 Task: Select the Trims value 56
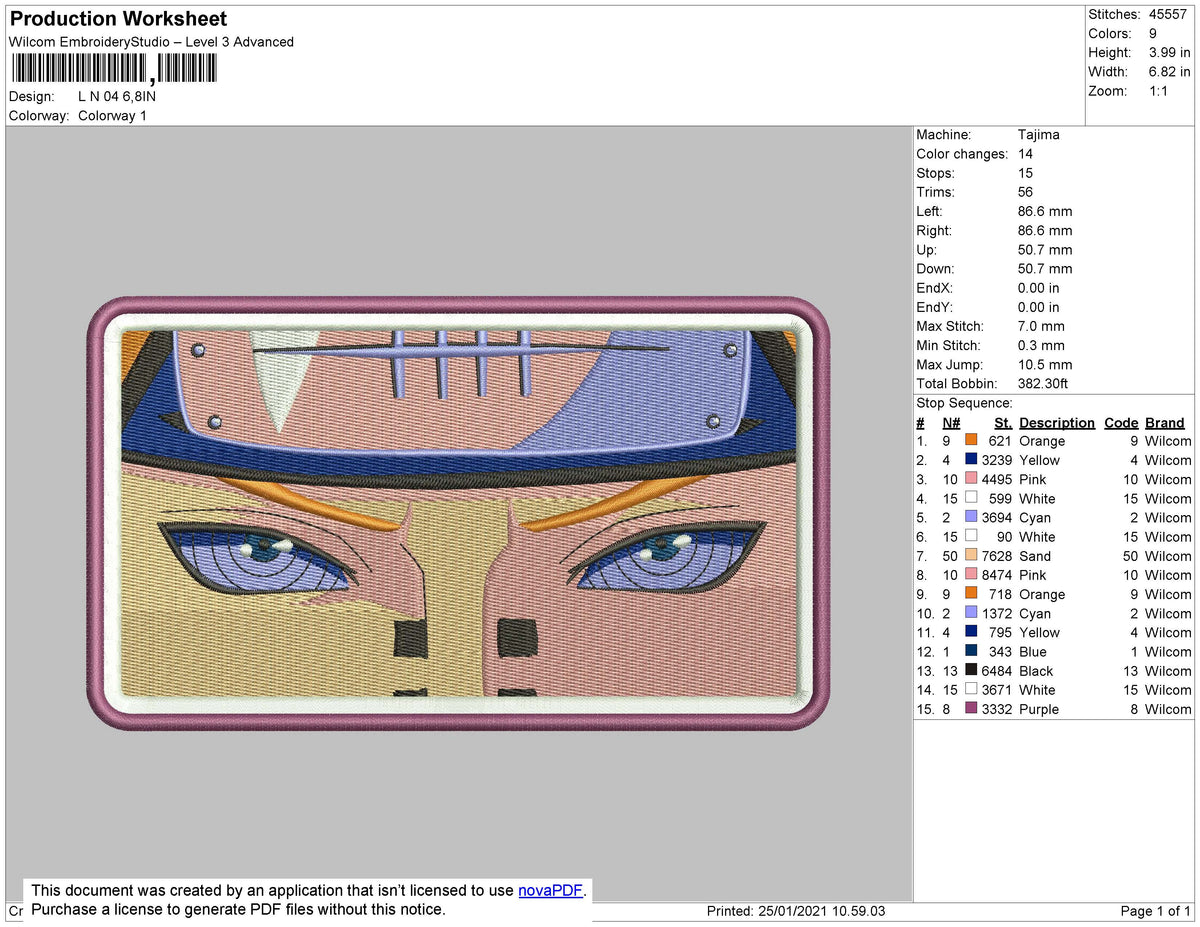pos(1026,192)
